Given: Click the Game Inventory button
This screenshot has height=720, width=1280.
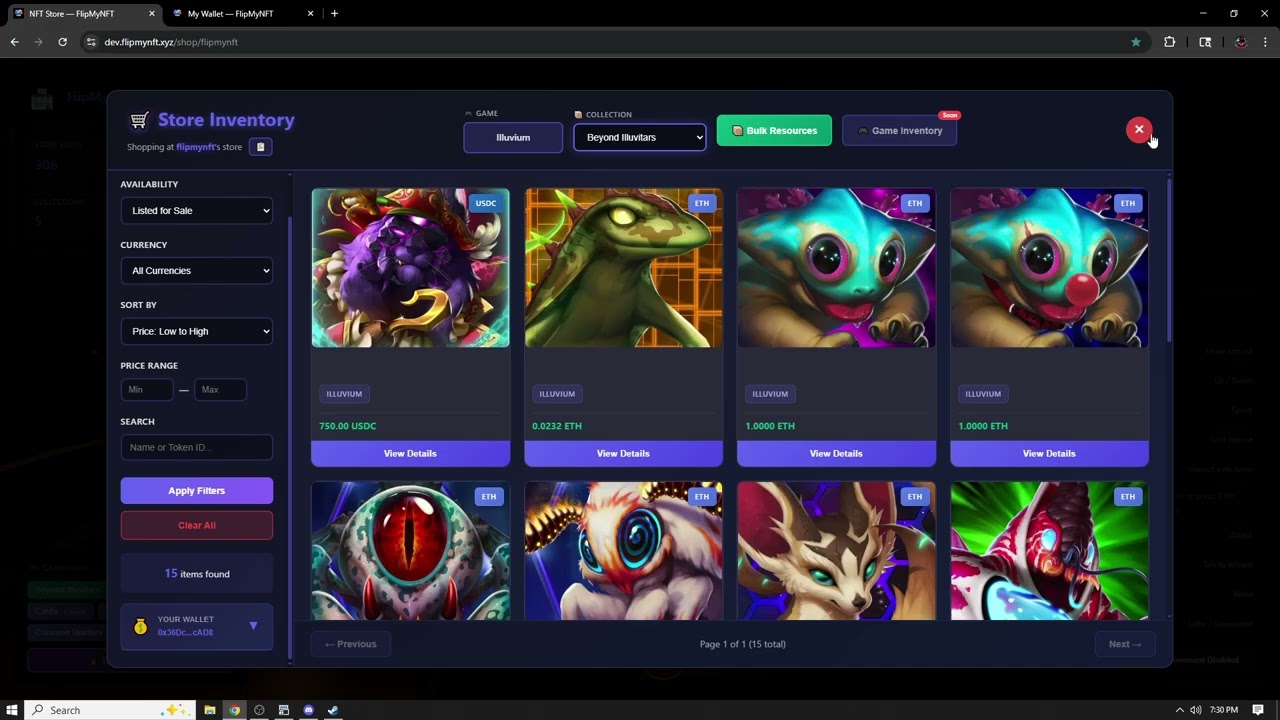Looking at the screenshot, I should pos(899,130).
